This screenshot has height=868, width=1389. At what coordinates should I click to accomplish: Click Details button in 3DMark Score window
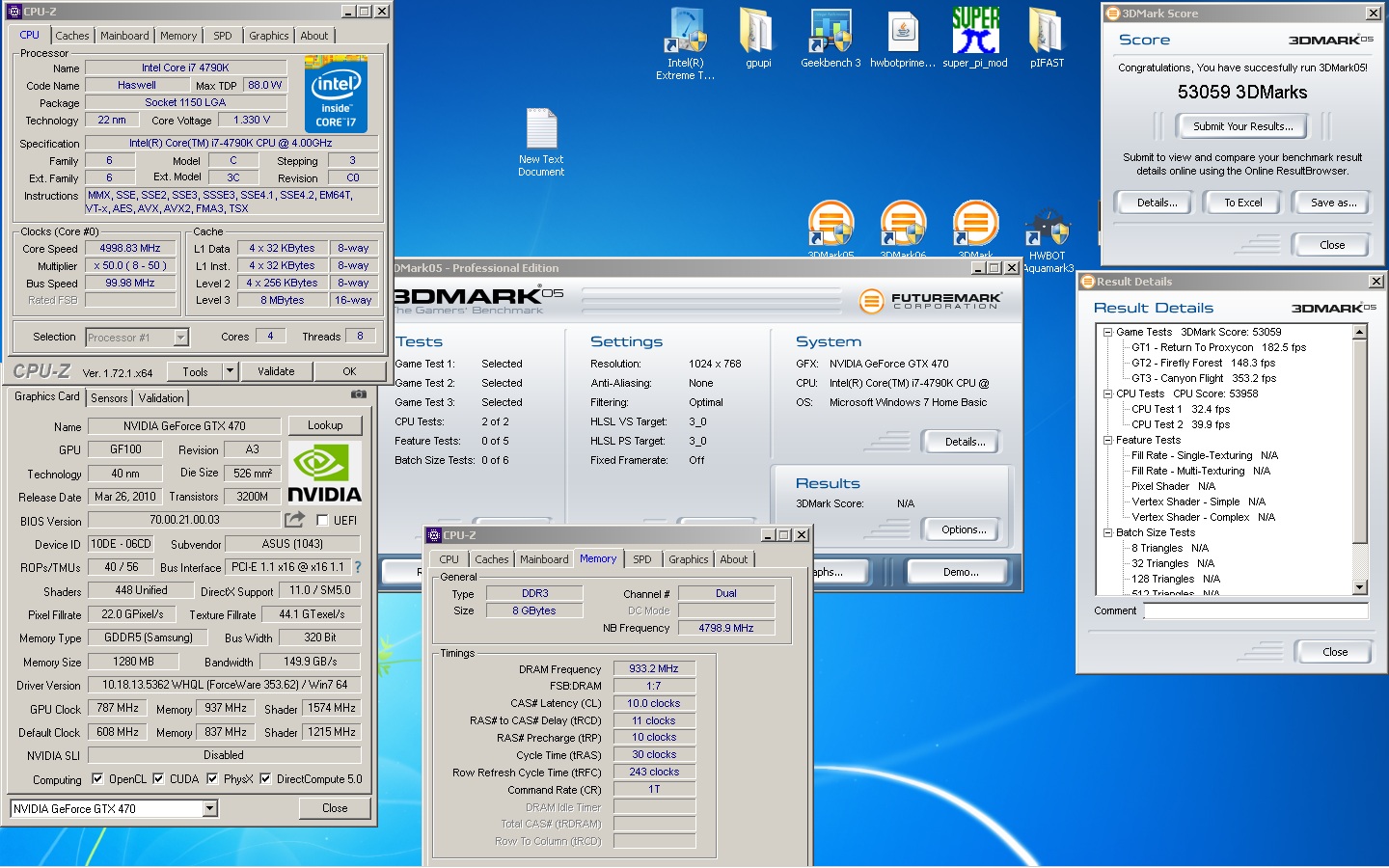[1157, 203]
